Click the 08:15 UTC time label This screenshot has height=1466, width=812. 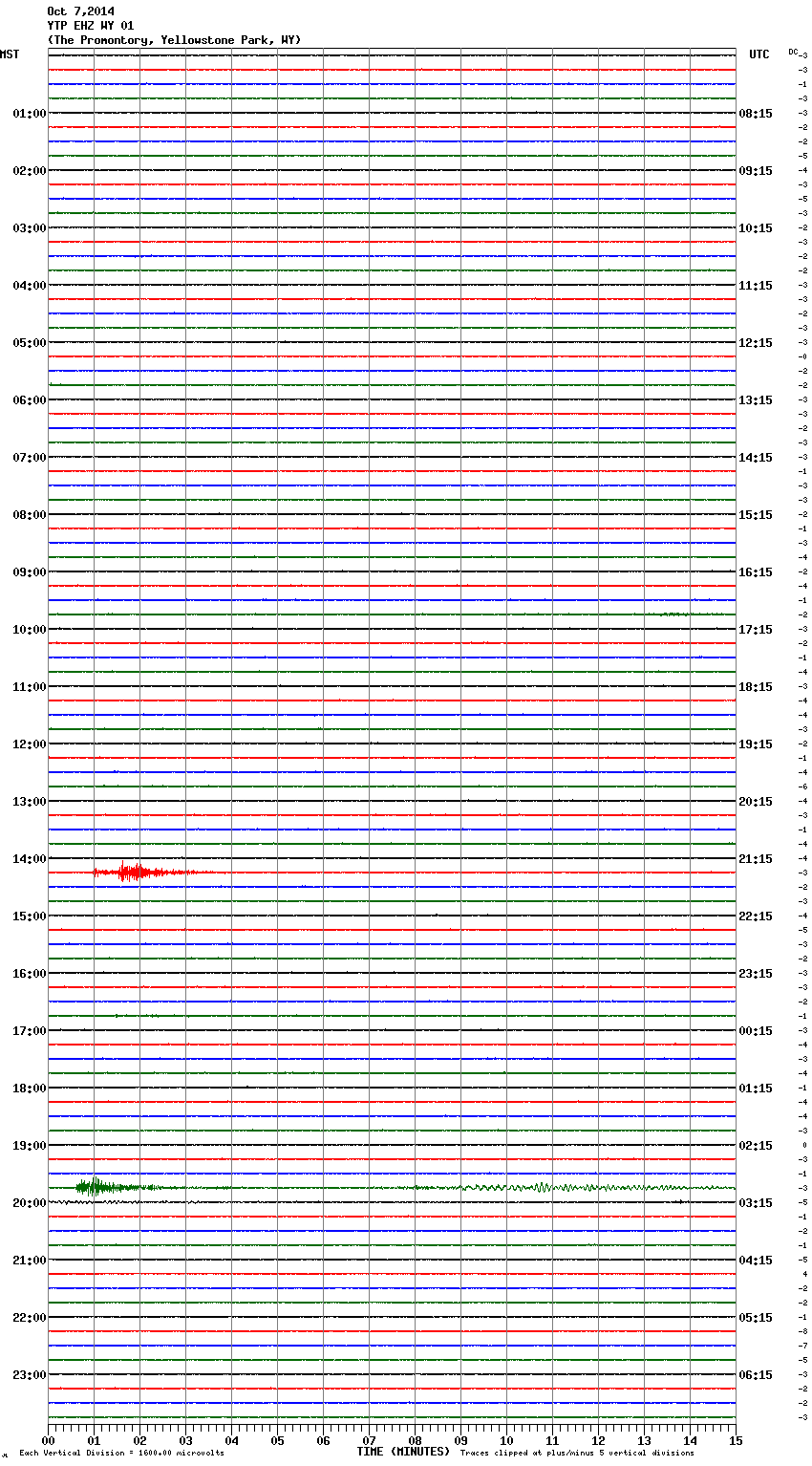coord(756,114)
